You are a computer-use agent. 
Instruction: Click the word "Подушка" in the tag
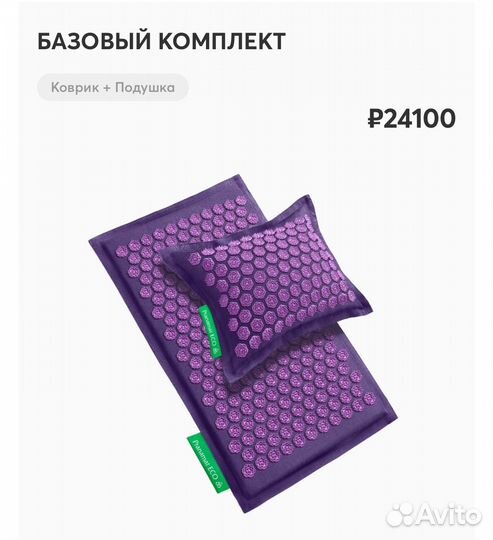click(145, 88)
